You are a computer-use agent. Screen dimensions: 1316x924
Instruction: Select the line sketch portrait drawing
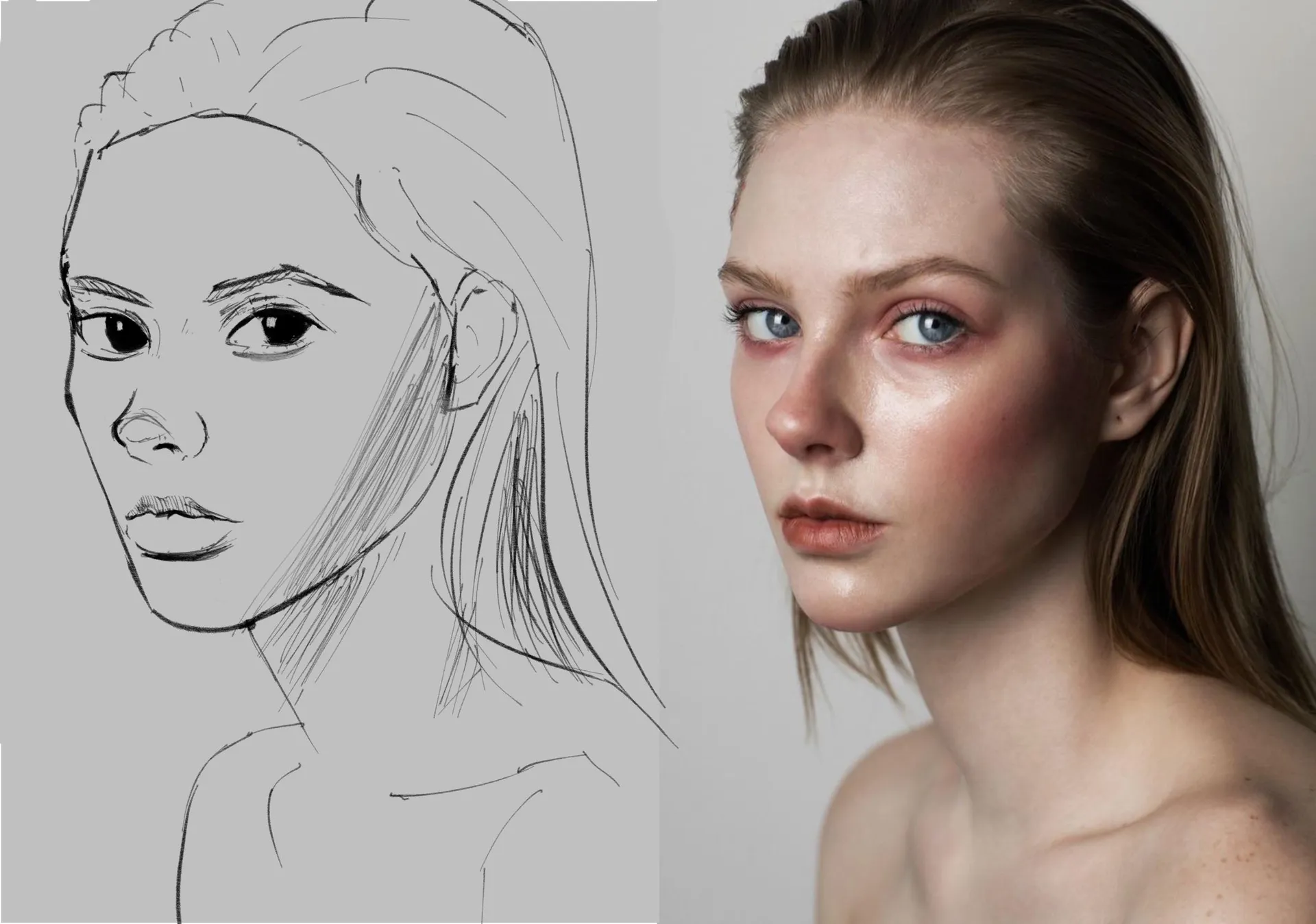pos(329,462)
